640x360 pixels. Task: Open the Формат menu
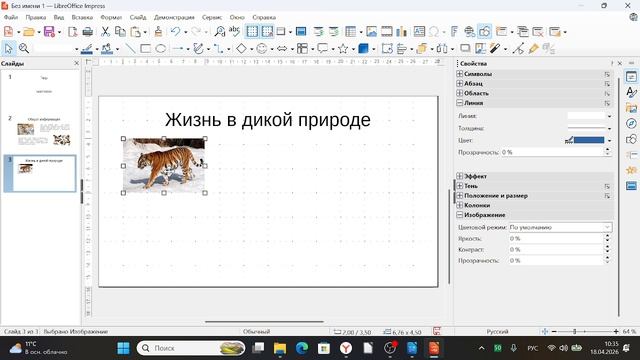111,17
